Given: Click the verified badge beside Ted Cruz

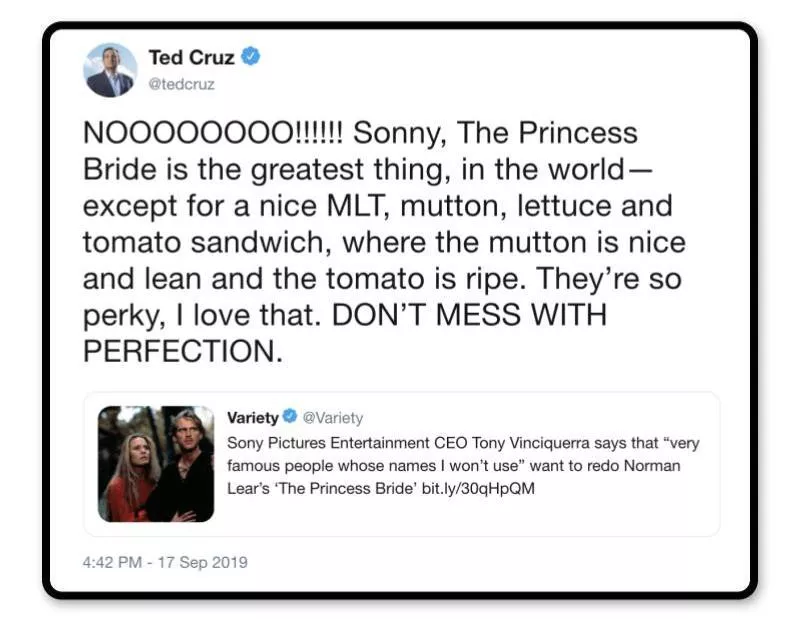Looking at the screenshot, I should click(x=251, y=57).
